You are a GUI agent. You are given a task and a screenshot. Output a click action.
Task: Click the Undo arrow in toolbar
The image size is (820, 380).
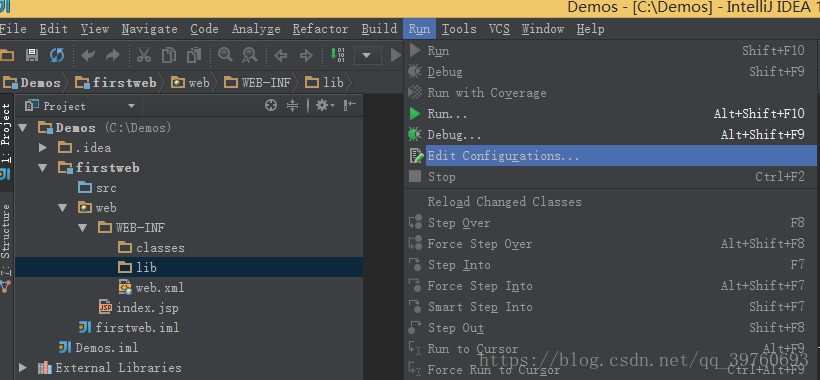[88, 55]
